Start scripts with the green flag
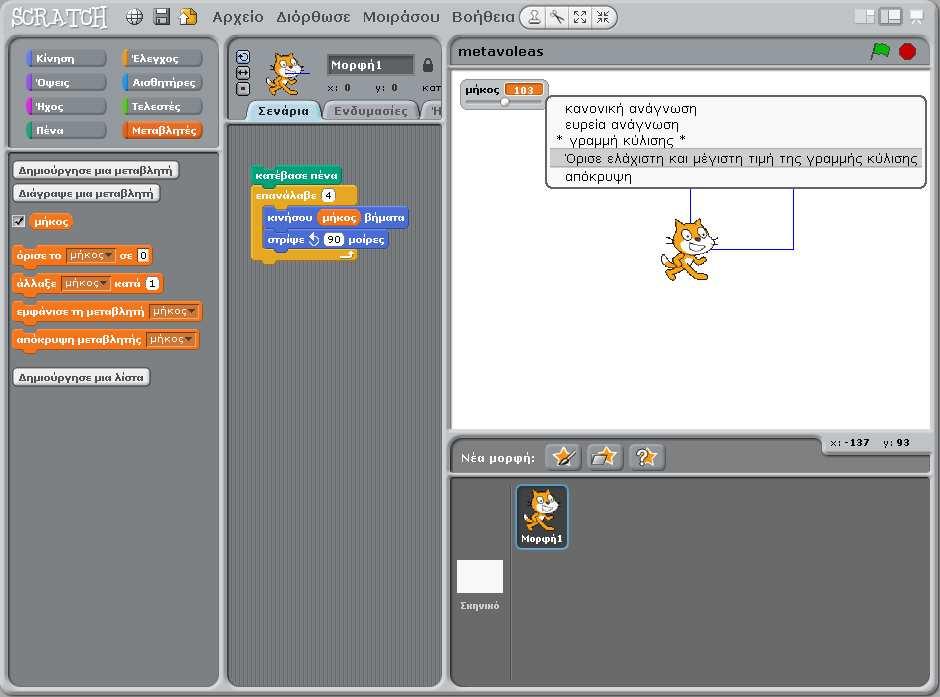This screenshot has width=940, height=697. pos(880,52)
